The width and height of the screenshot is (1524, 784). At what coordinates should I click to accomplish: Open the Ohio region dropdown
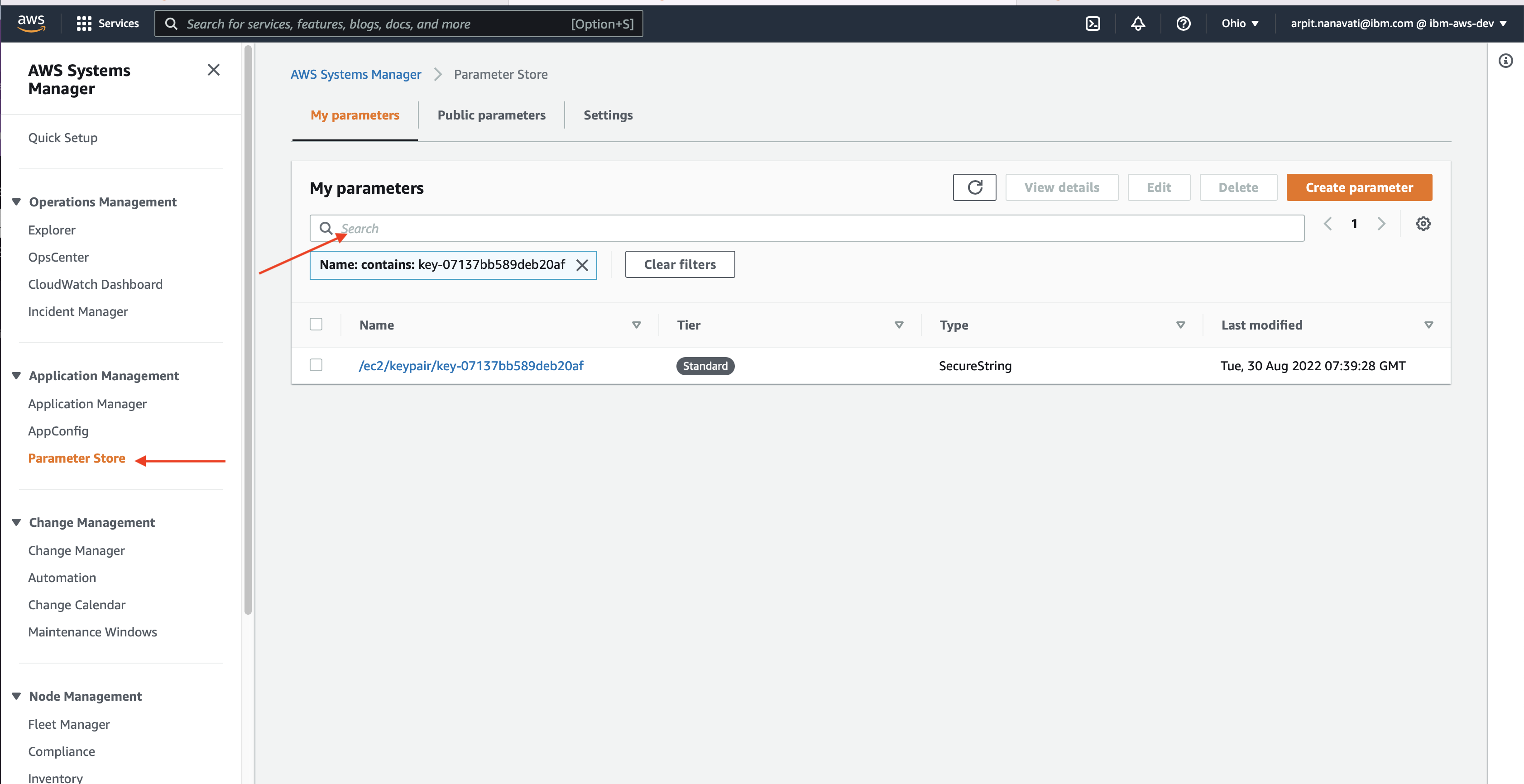pyautogui.click(x=1240, y=23)
